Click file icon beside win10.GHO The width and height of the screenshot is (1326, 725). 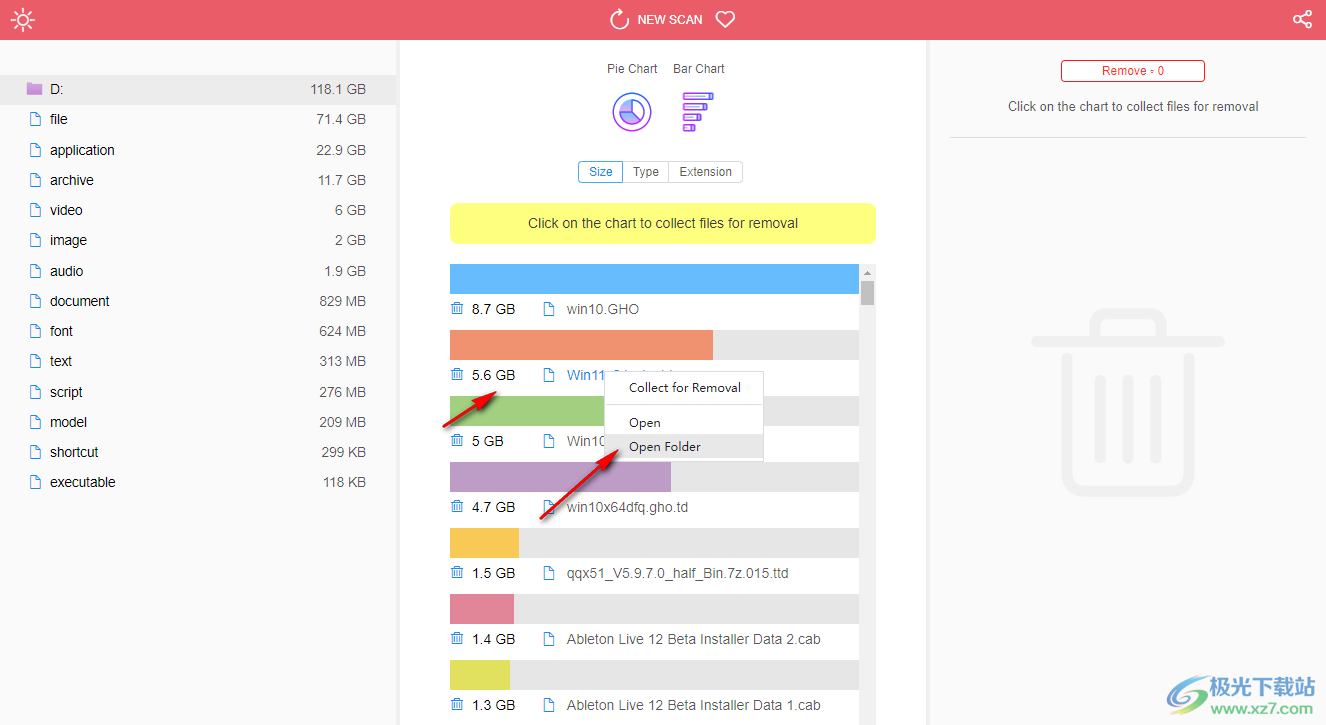548,309
